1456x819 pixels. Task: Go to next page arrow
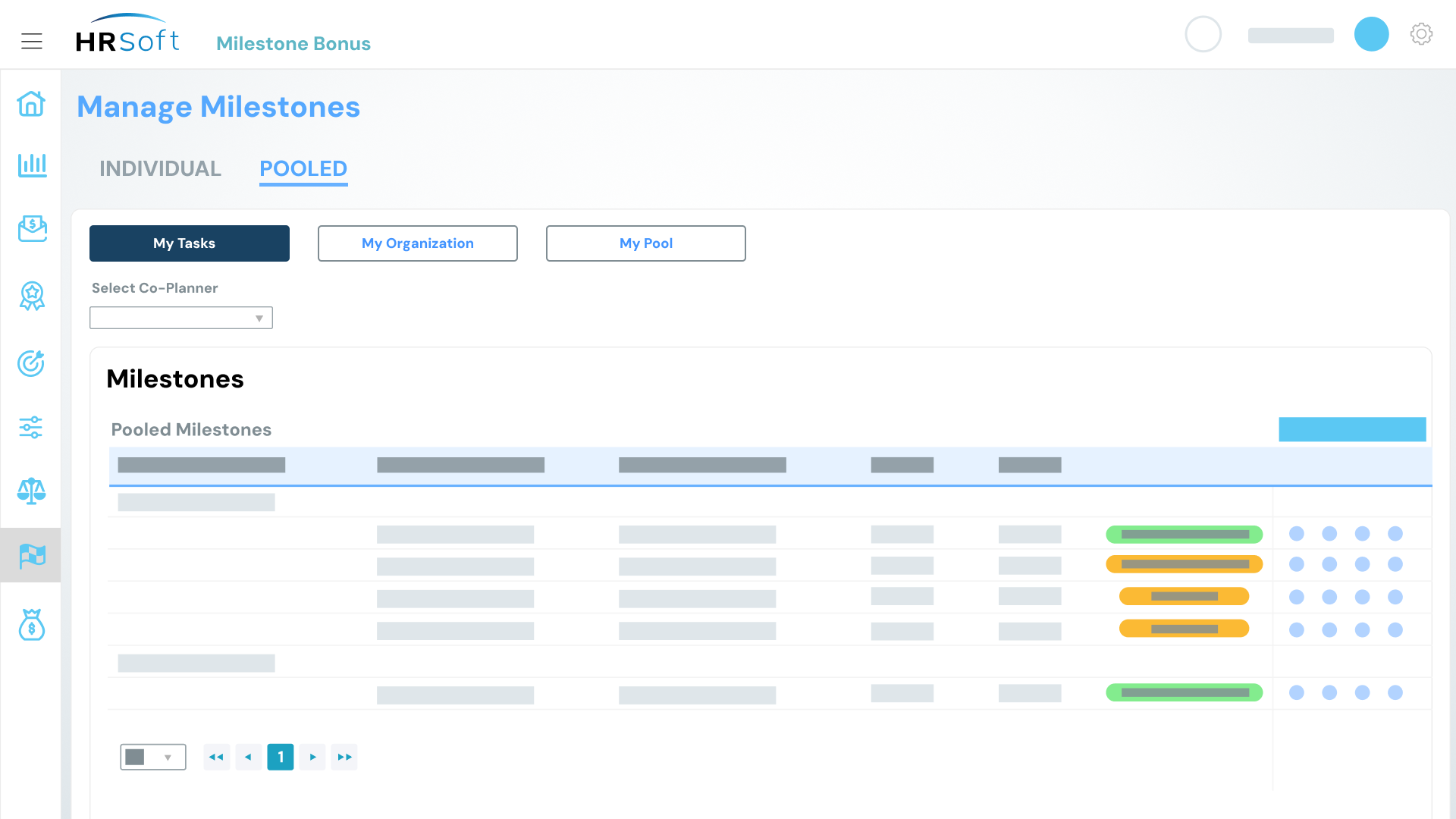tap(312, 757)
